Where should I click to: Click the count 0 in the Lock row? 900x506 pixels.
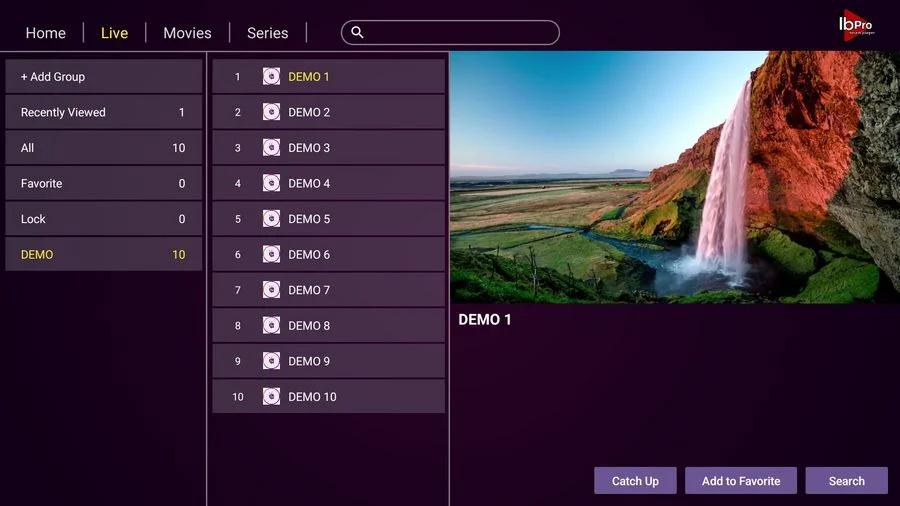(181, 219)
